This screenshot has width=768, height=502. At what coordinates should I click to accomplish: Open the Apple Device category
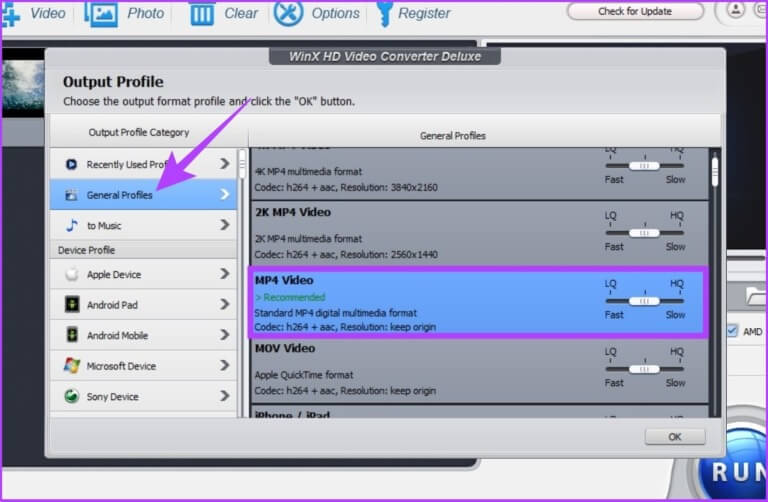[x=143, y=274]
